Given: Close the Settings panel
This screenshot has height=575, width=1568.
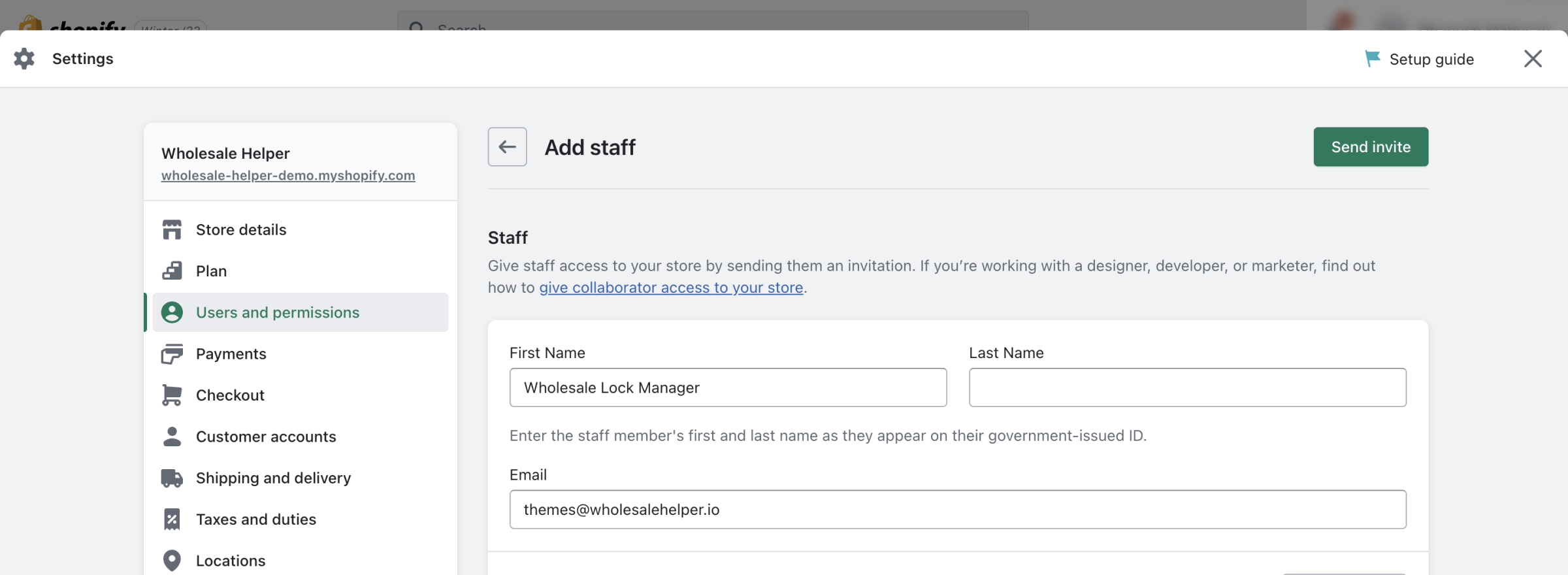Looking at the screenshot, I should (1533, 59).
